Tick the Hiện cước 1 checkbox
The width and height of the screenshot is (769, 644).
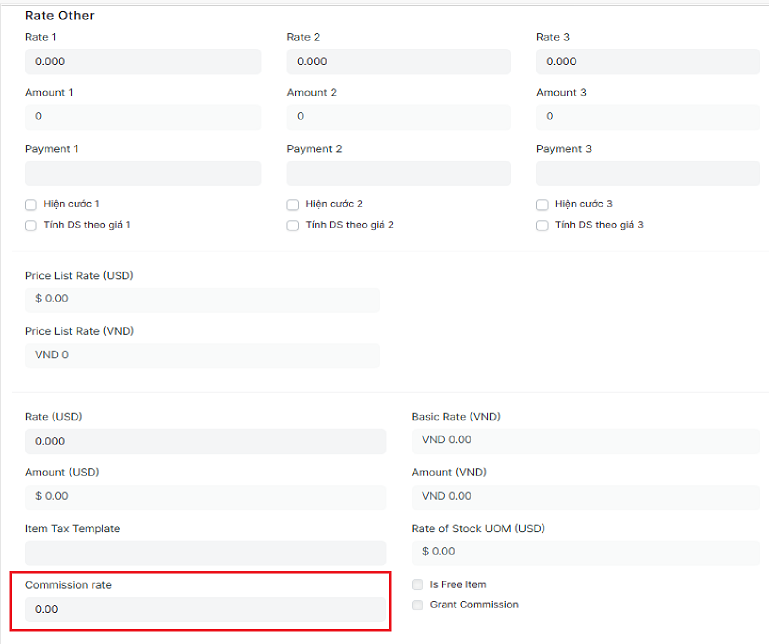pyautogui.click(x=31, y=205)
